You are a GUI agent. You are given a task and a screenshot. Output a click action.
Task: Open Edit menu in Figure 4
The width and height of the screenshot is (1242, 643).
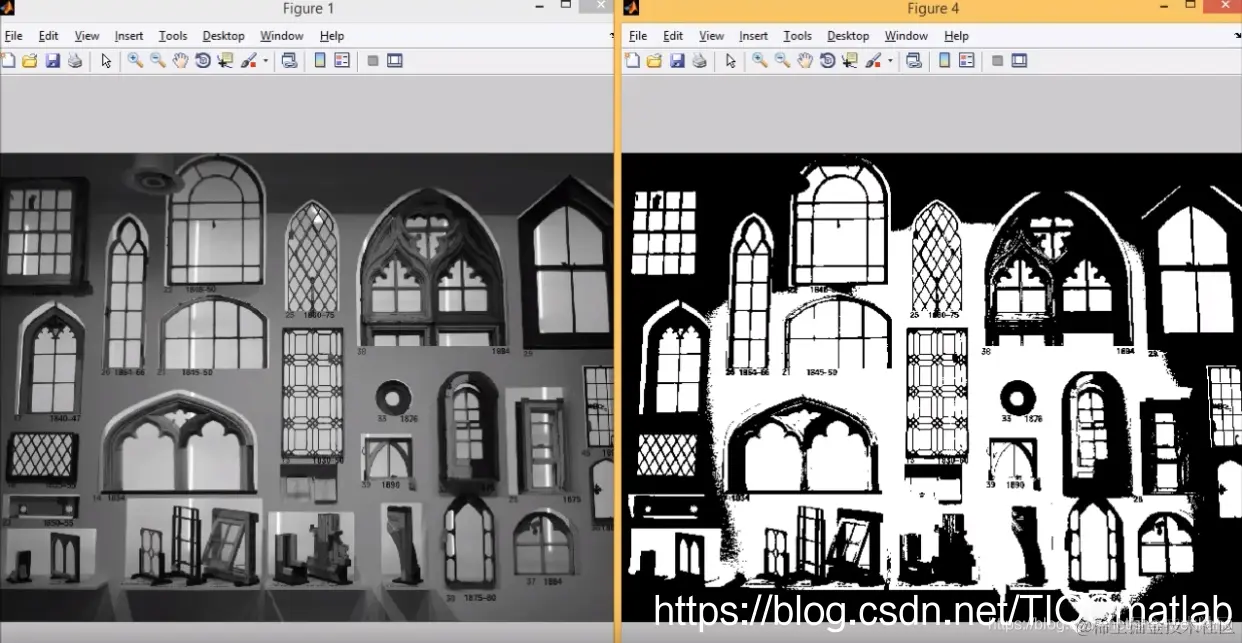673,36
